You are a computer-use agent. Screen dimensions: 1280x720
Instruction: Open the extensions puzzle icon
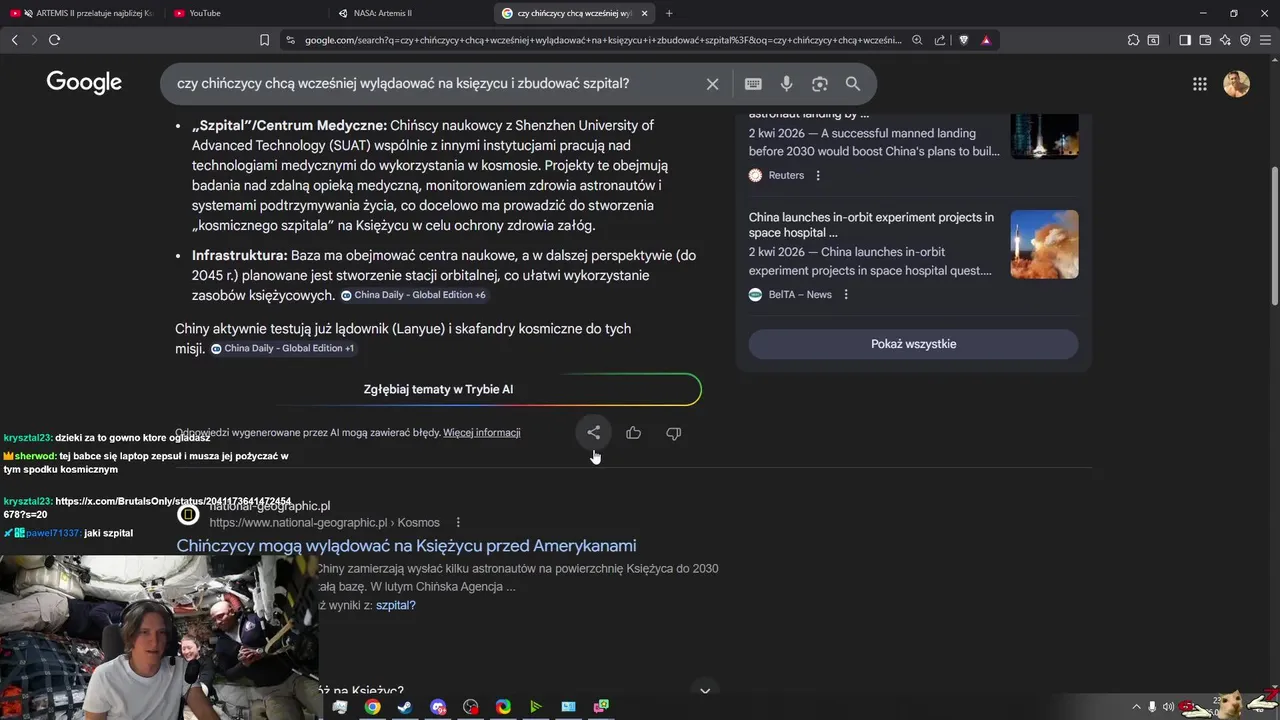pos(1133,40)
